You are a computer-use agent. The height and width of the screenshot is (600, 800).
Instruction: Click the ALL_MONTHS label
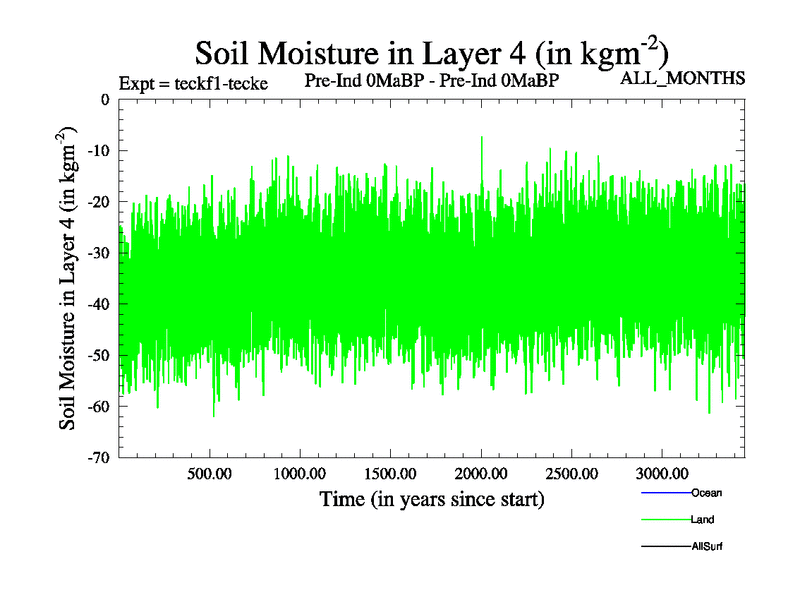point(683,78)
